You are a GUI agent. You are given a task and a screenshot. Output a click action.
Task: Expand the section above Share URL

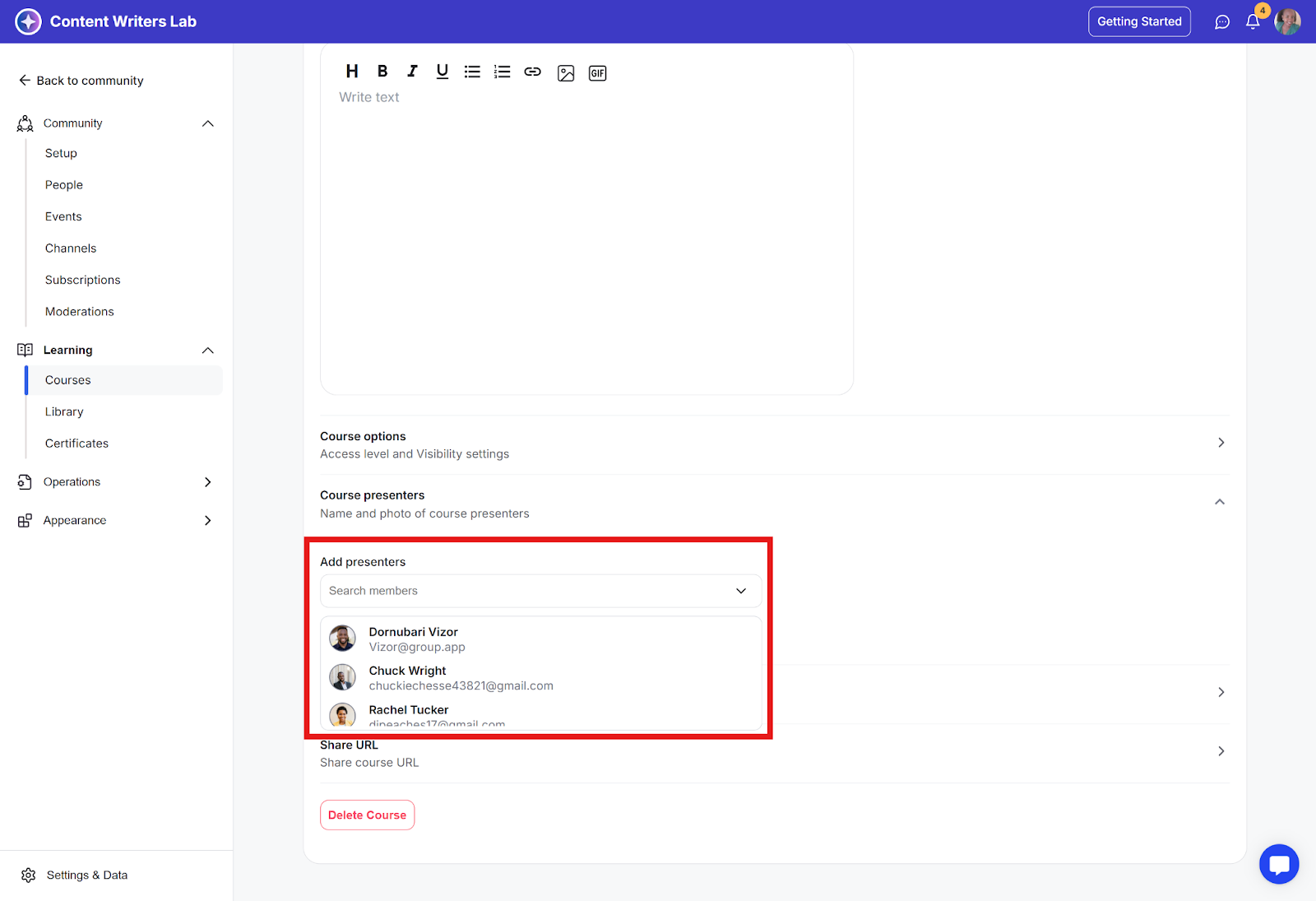coord(1221,692)
